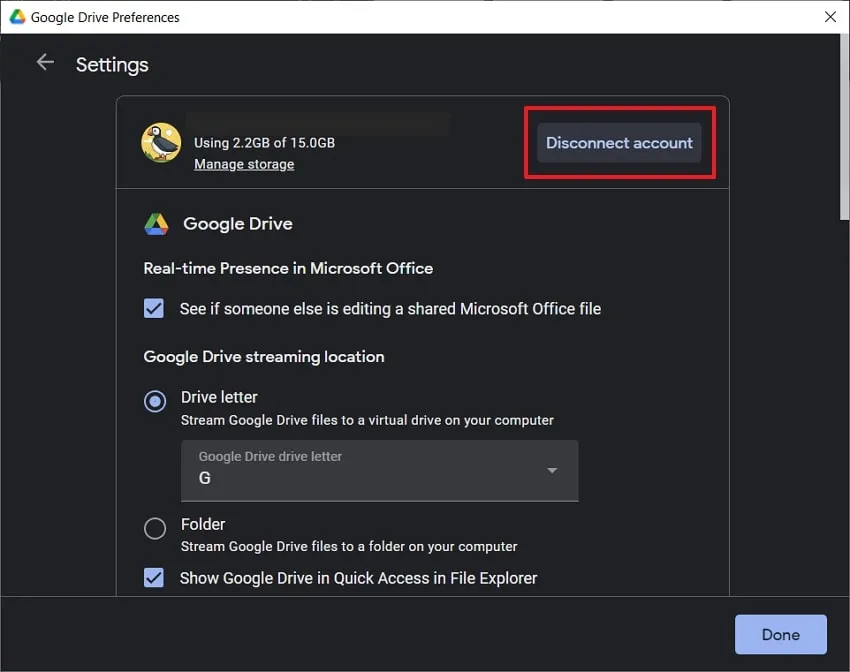
Task: Click the Settings heading
Action: pos(112,64)
